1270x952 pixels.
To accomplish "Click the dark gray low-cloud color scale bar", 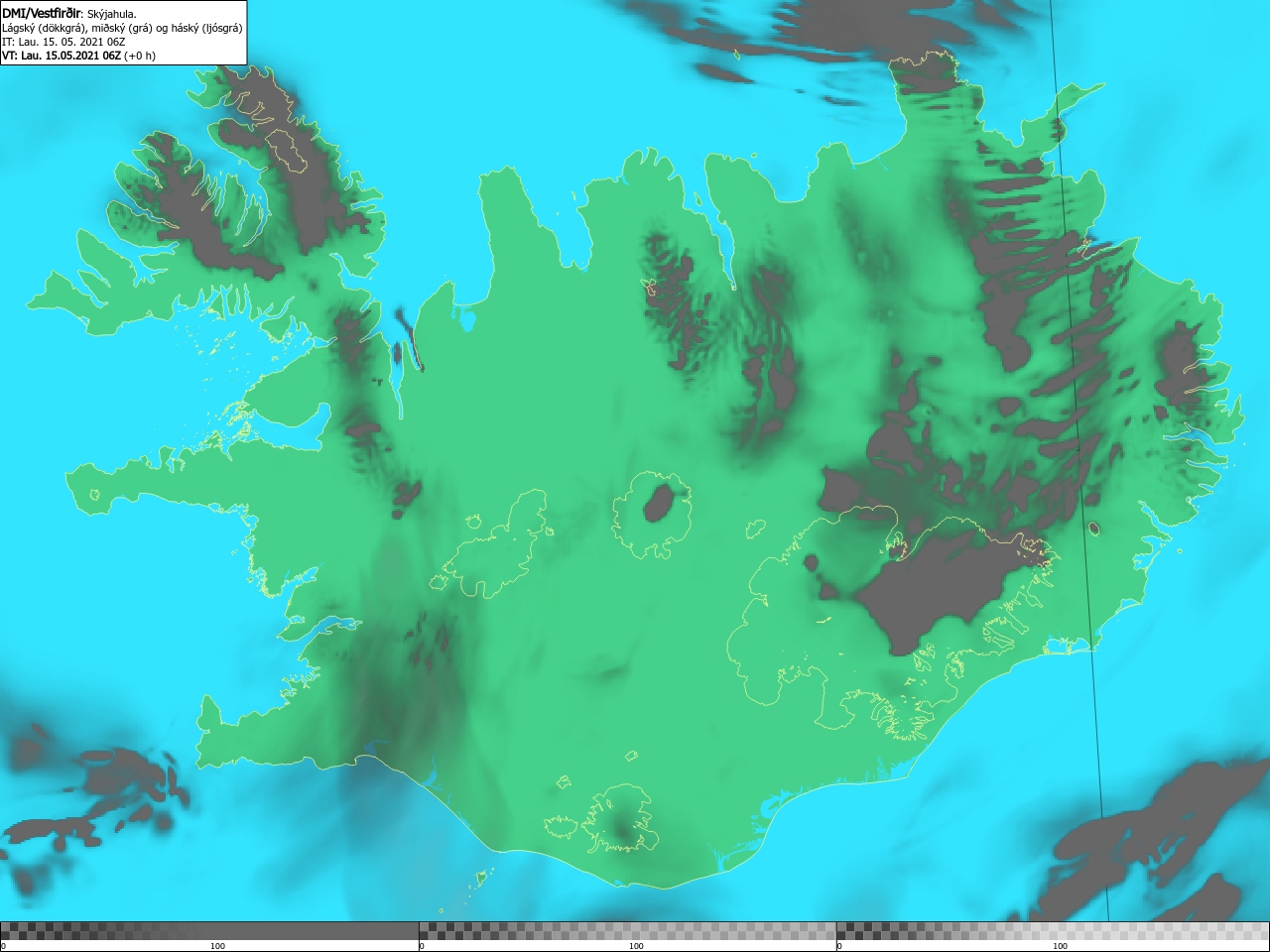I will [209, 931].
